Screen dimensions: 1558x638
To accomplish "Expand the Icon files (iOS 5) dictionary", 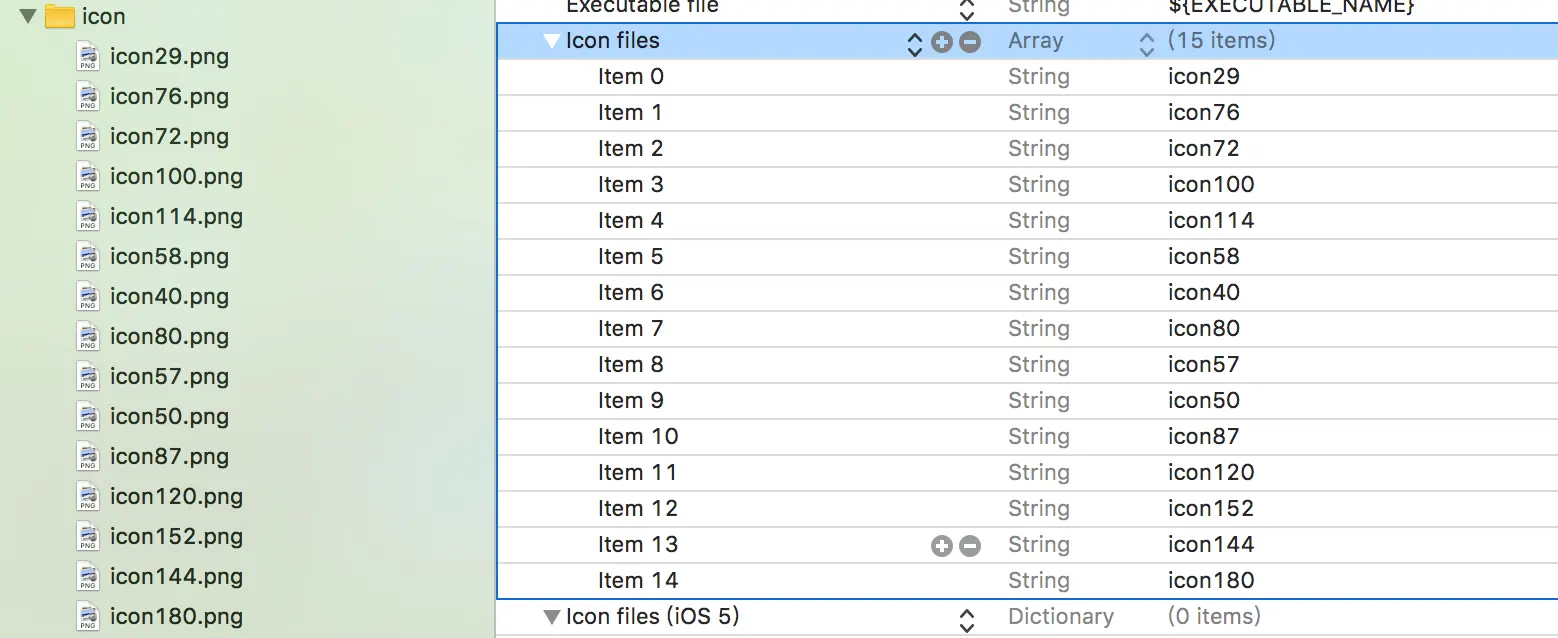I will (551, 617).
